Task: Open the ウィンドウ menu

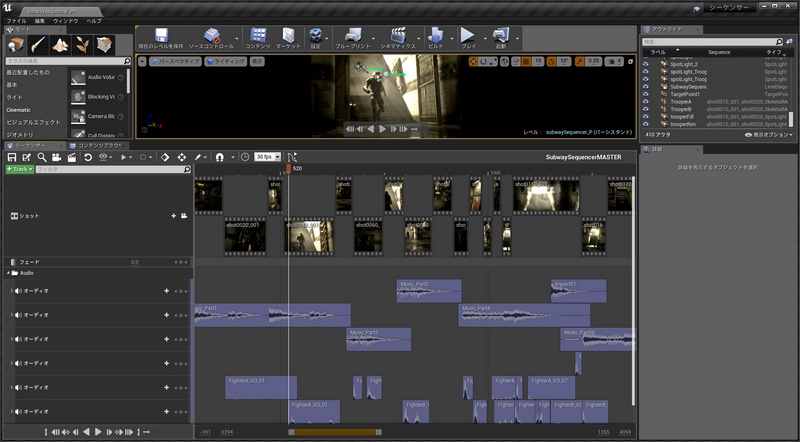Action: pyautogui.click(x=65, y=20)
